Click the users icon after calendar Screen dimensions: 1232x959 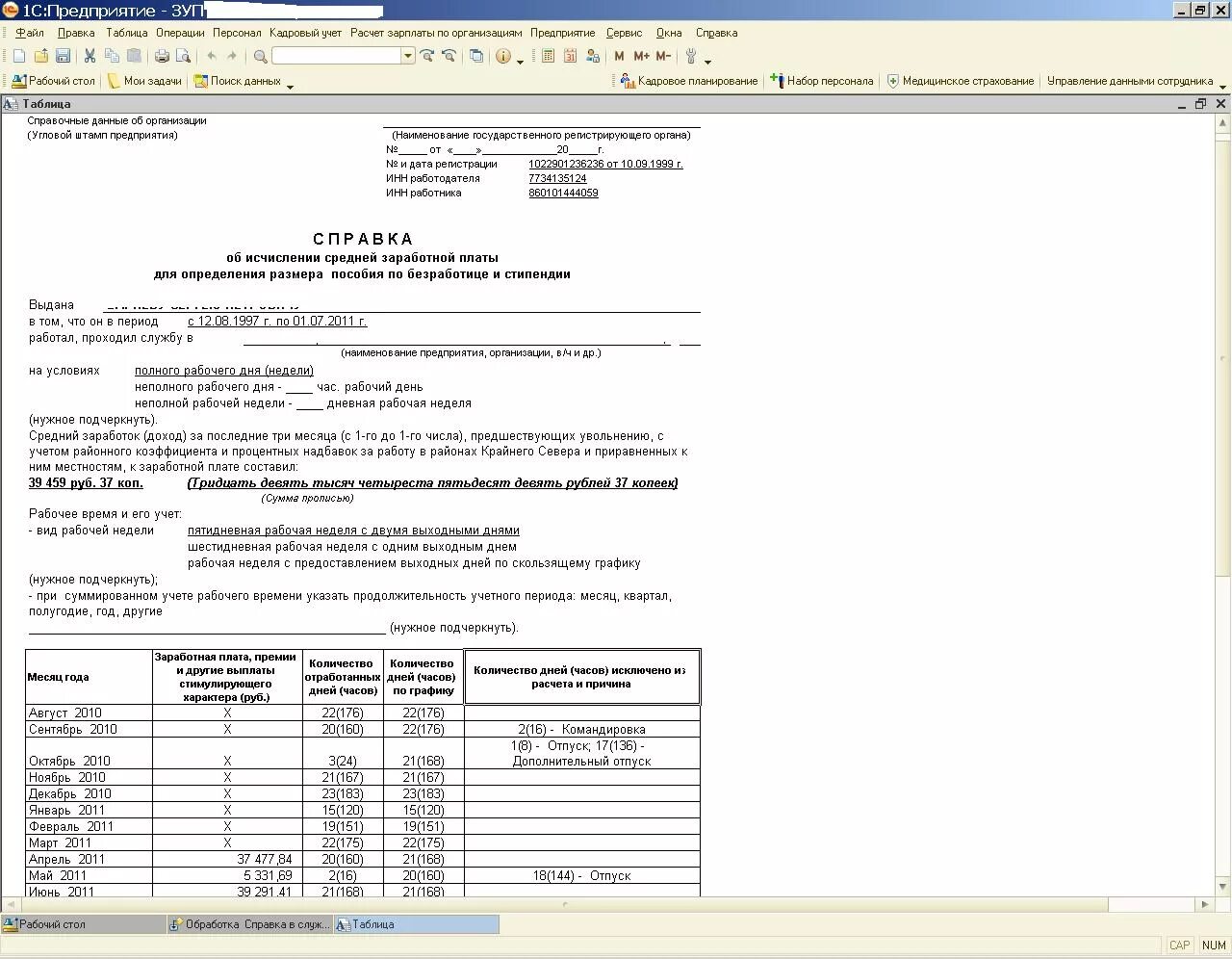click(593, 56)
